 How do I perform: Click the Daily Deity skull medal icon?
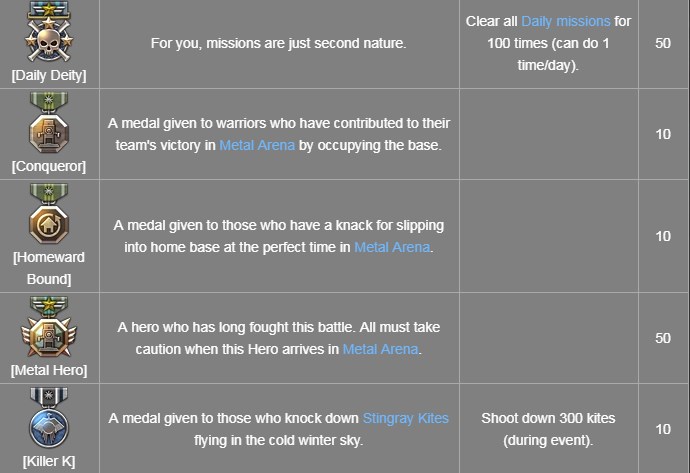tap(48, 32)
